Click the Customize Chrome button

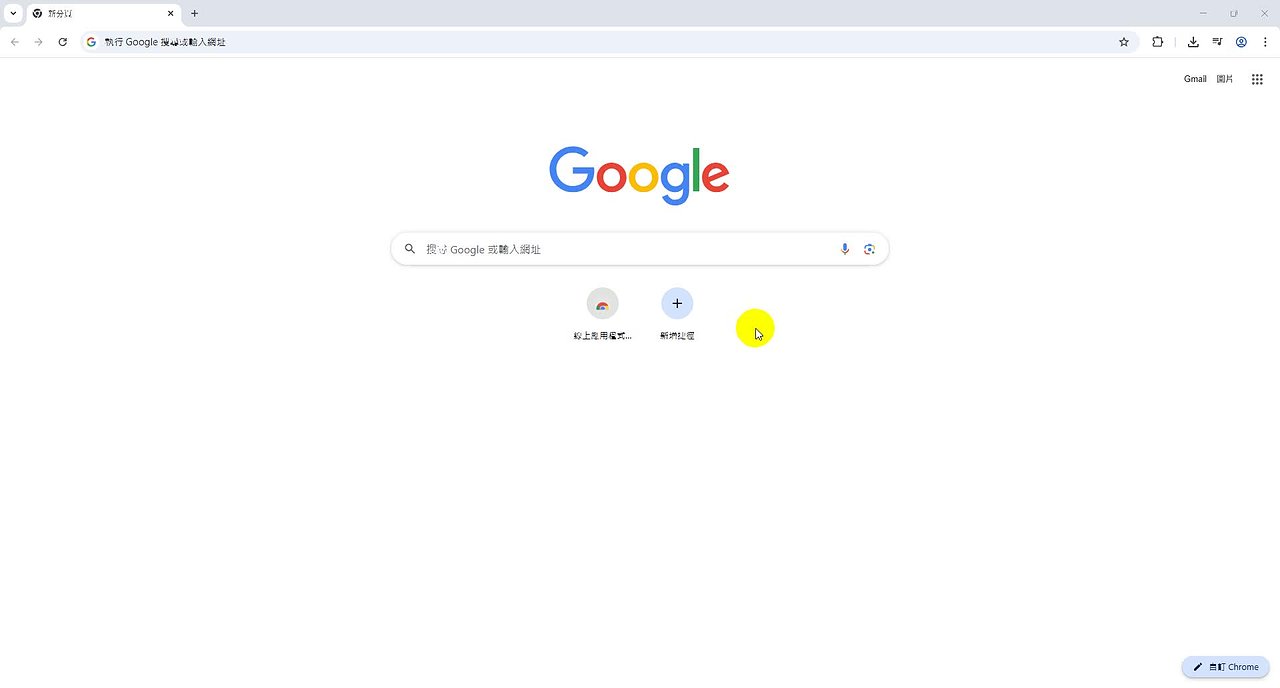tap(1225, 667)
